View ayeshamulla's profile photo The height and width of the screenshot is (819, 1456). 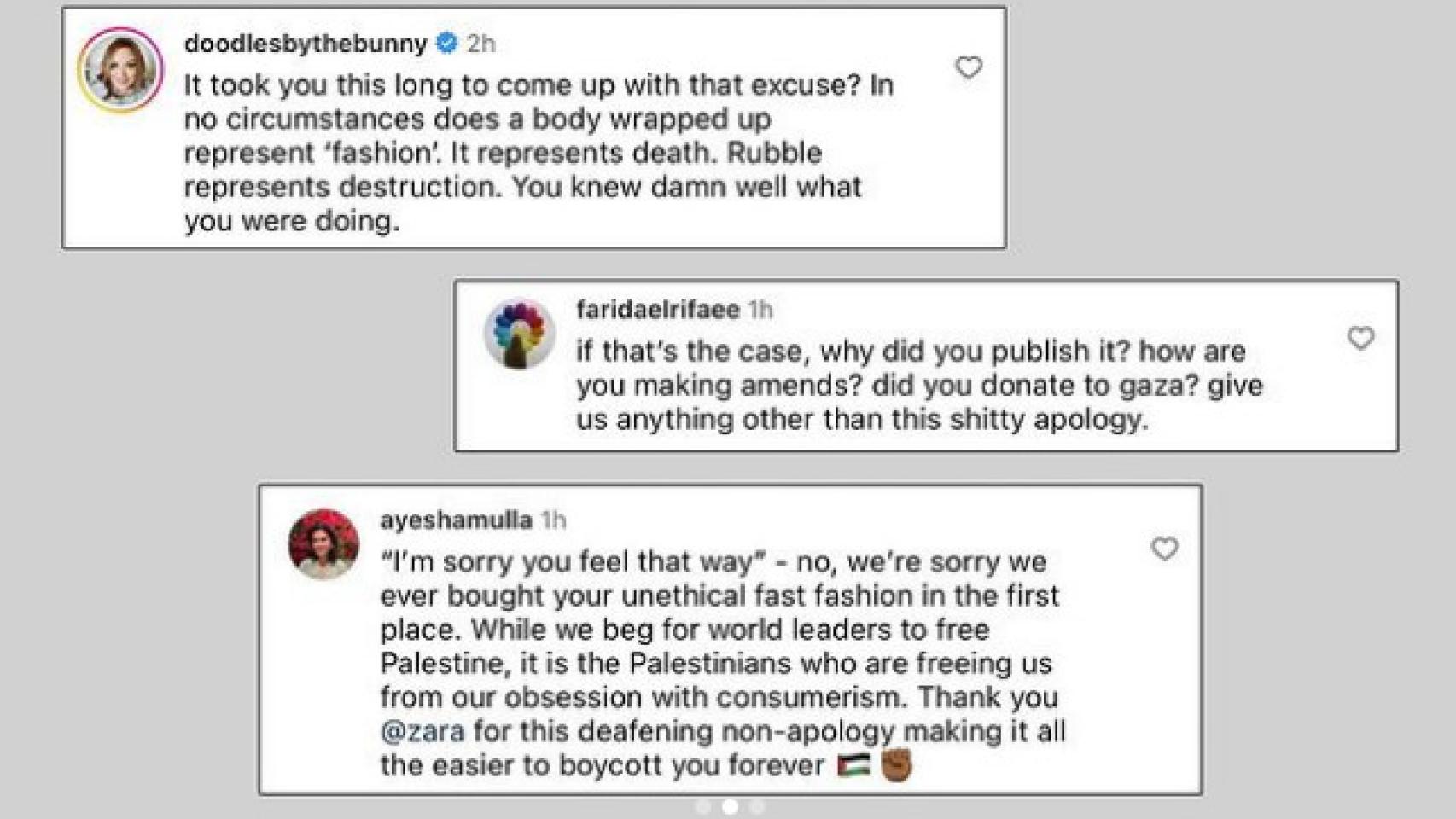coord(323,544)
